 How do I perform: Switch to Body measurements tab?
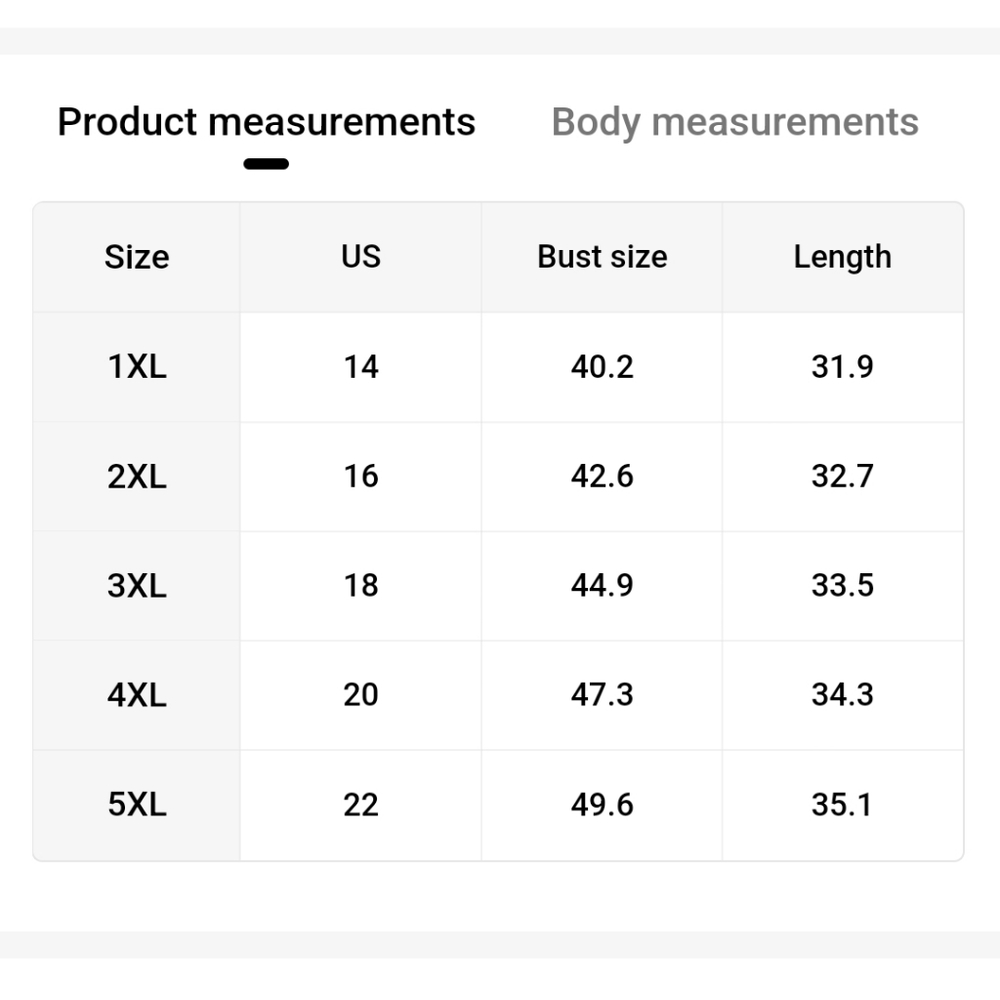click(x=735, y=122)
